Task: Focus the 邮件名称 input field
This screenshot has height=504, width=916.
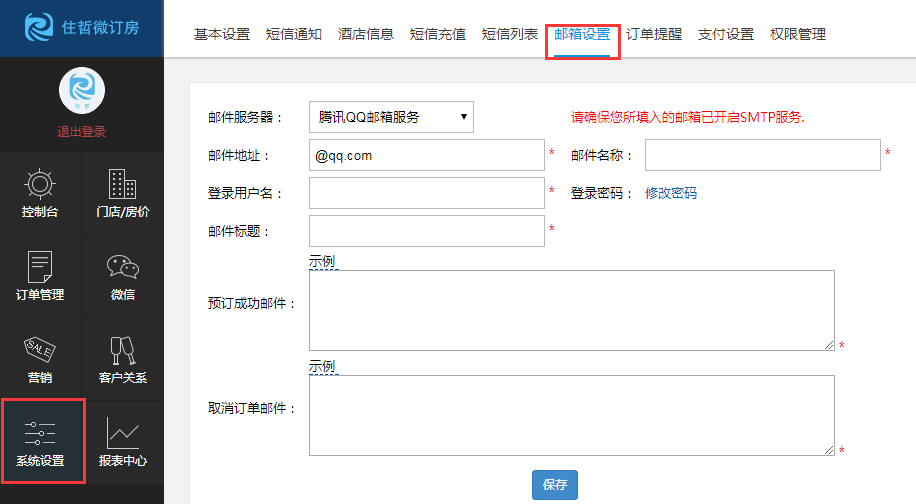Action: (x=763, y=155)
